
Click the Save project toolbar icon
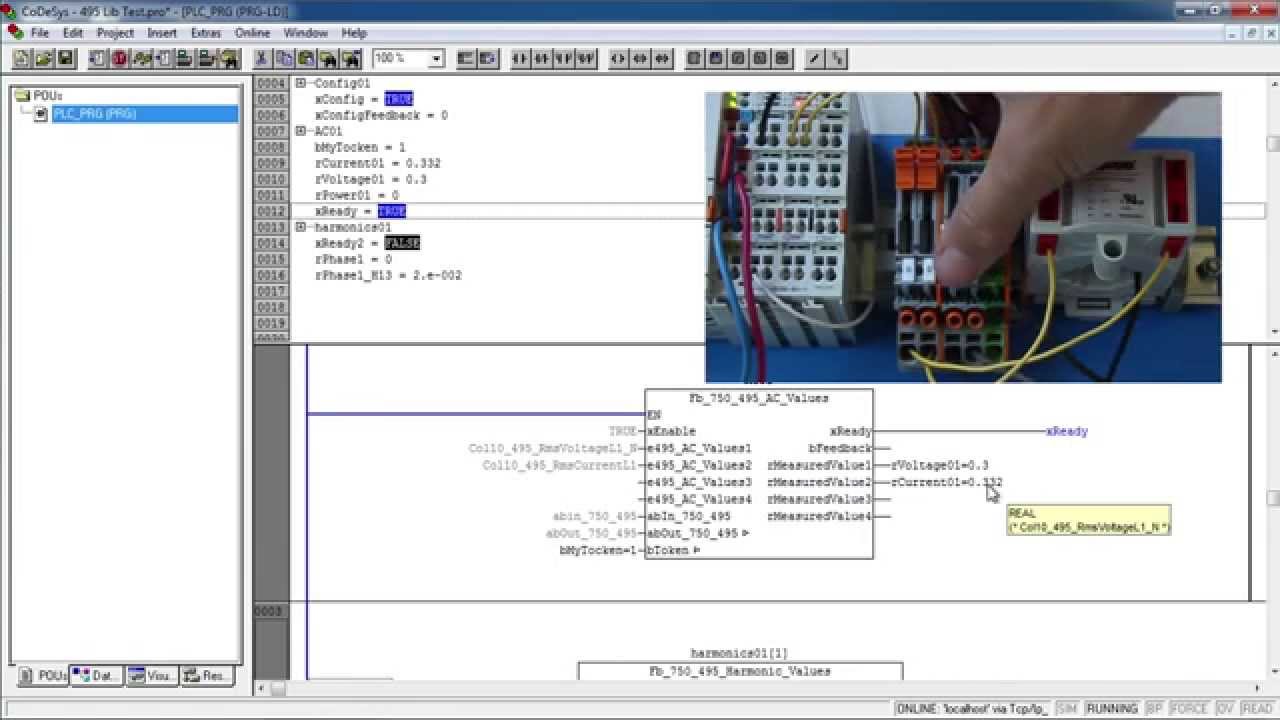66,59
